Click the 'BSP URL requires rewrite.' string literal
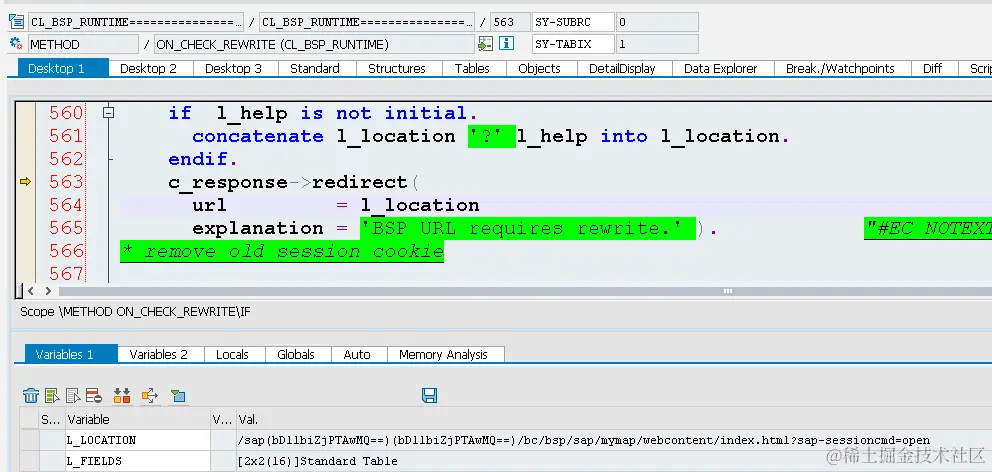The image size is (992, 472). [x=528, y=228]
